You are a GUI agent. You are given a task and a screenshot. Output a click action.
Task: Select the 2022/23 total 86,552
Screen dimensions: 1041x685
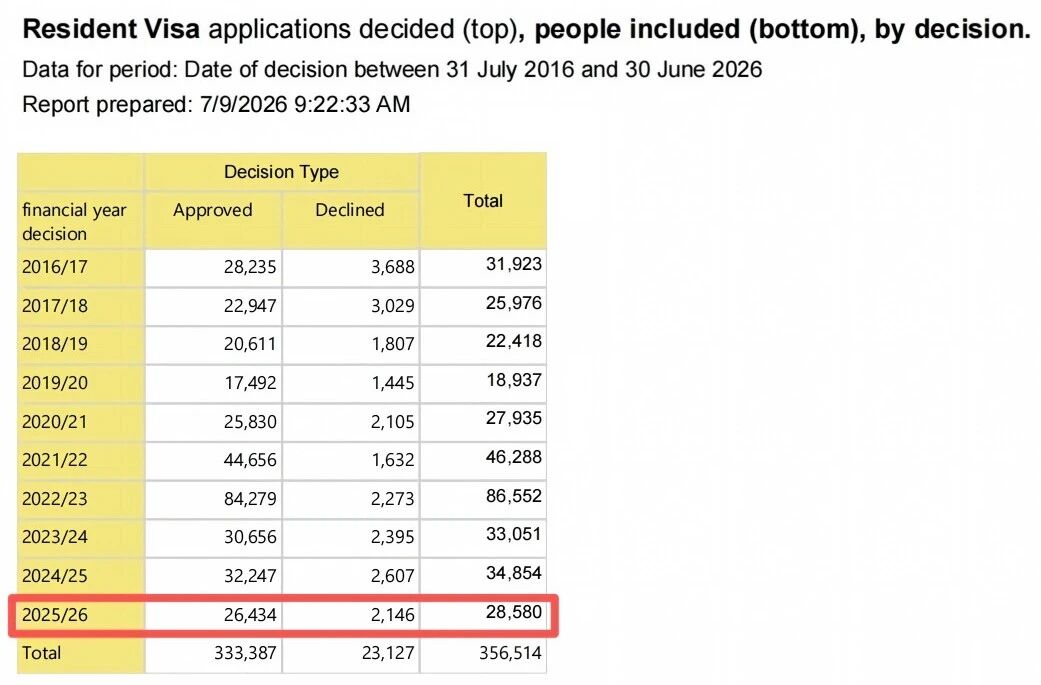[x=513, y=496]
